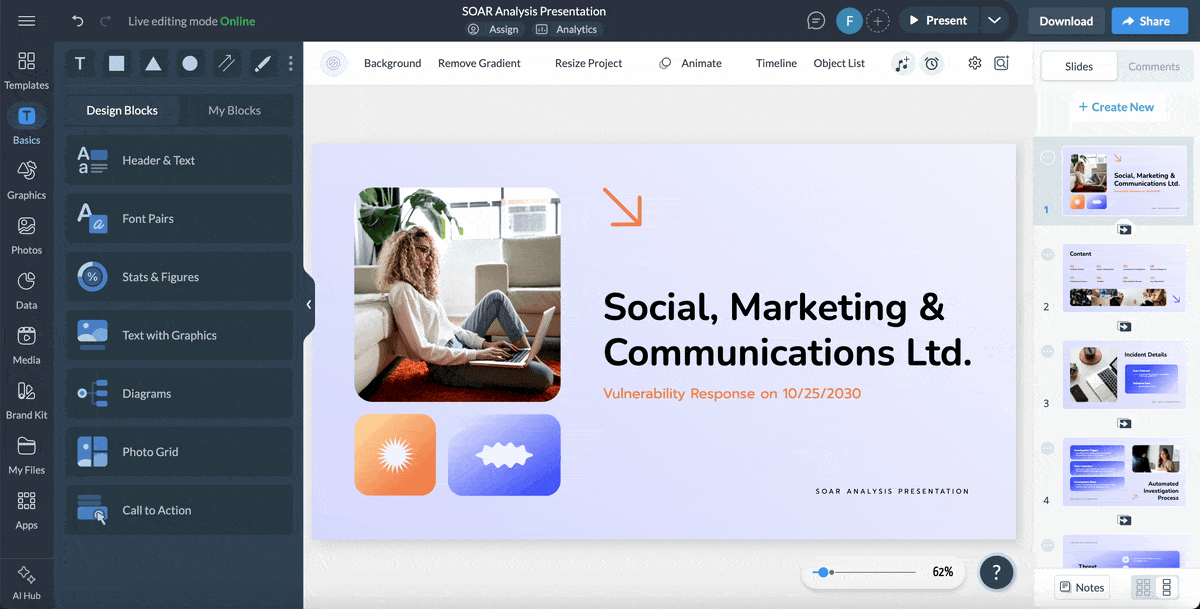Screen dimensions: 1200x609
Task: Switch to the Comments tab
Action: point(1154,66)
